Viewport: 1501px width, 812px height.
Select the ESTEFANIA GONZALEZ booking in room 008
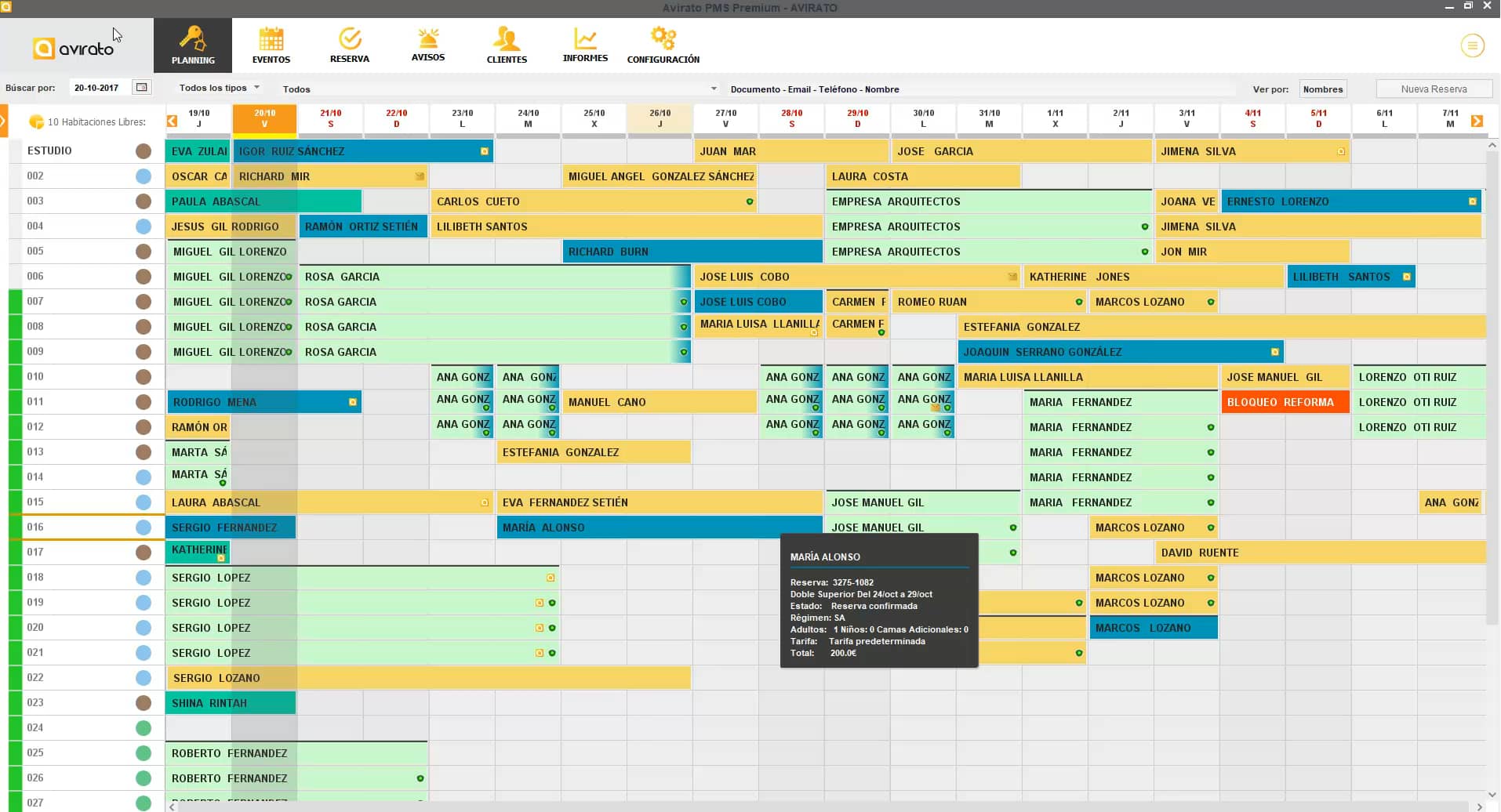click(1222, 327)
